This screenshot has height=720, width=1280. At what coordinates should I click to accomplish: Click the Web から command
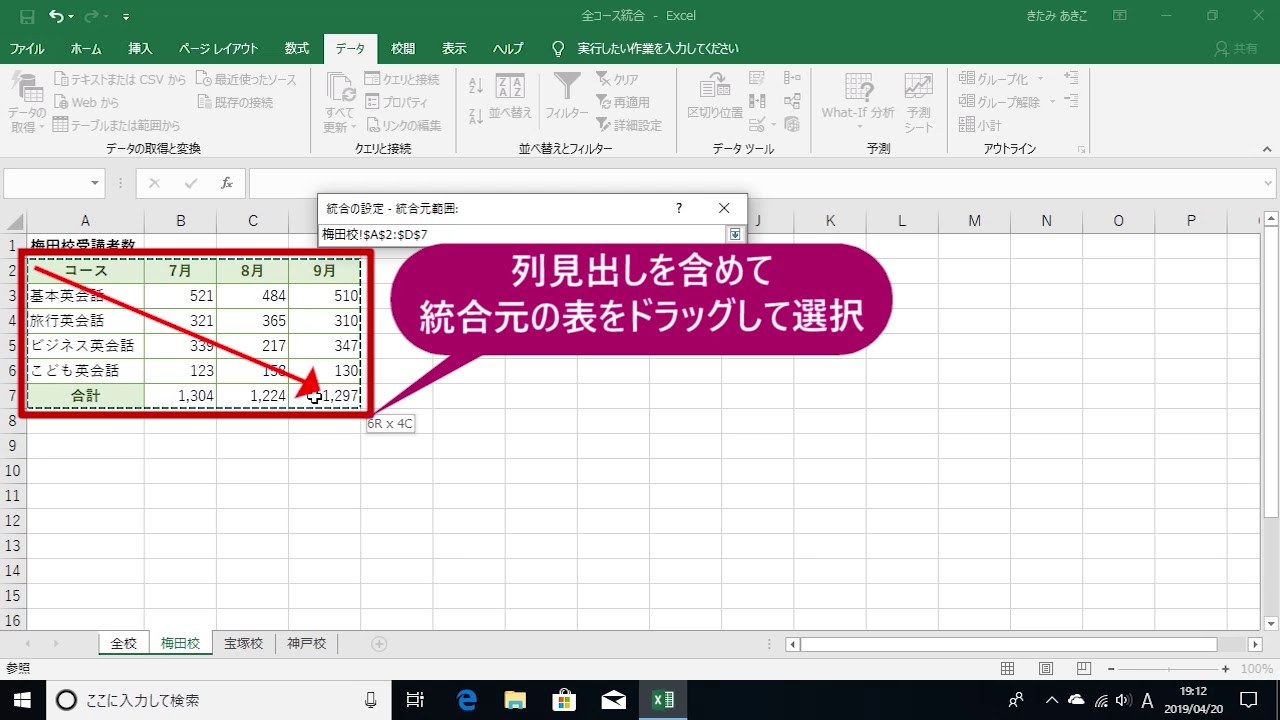click(86, 102)
